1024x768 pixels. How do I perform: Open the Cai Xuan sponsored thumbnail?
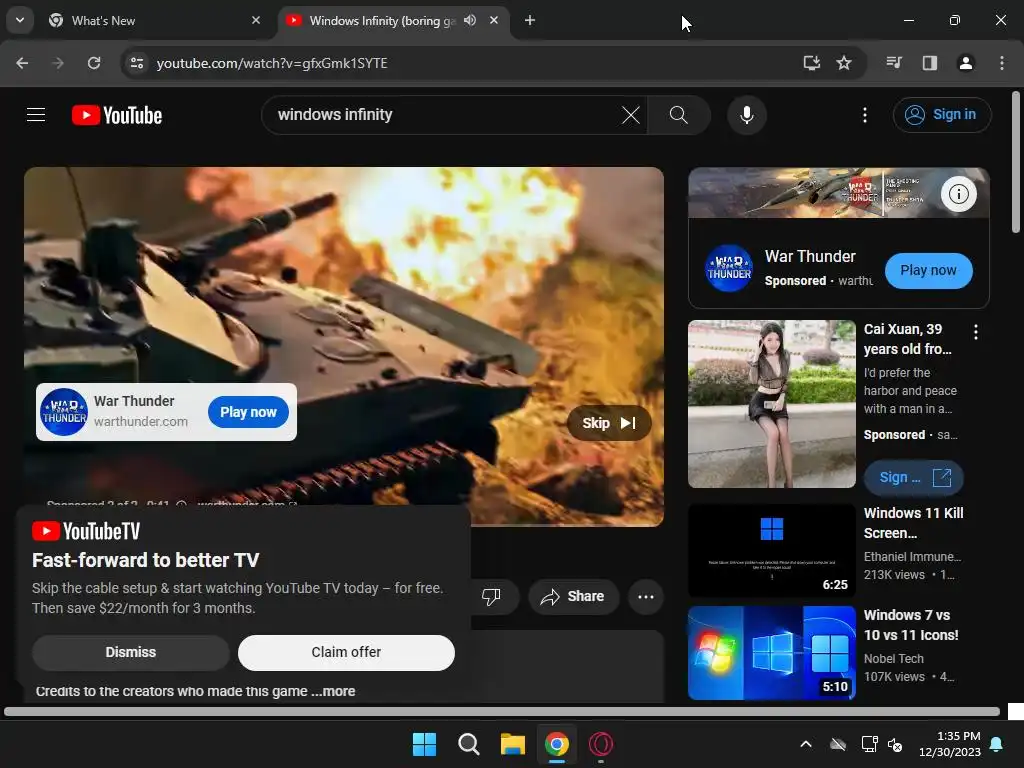[x=772, y=404]
